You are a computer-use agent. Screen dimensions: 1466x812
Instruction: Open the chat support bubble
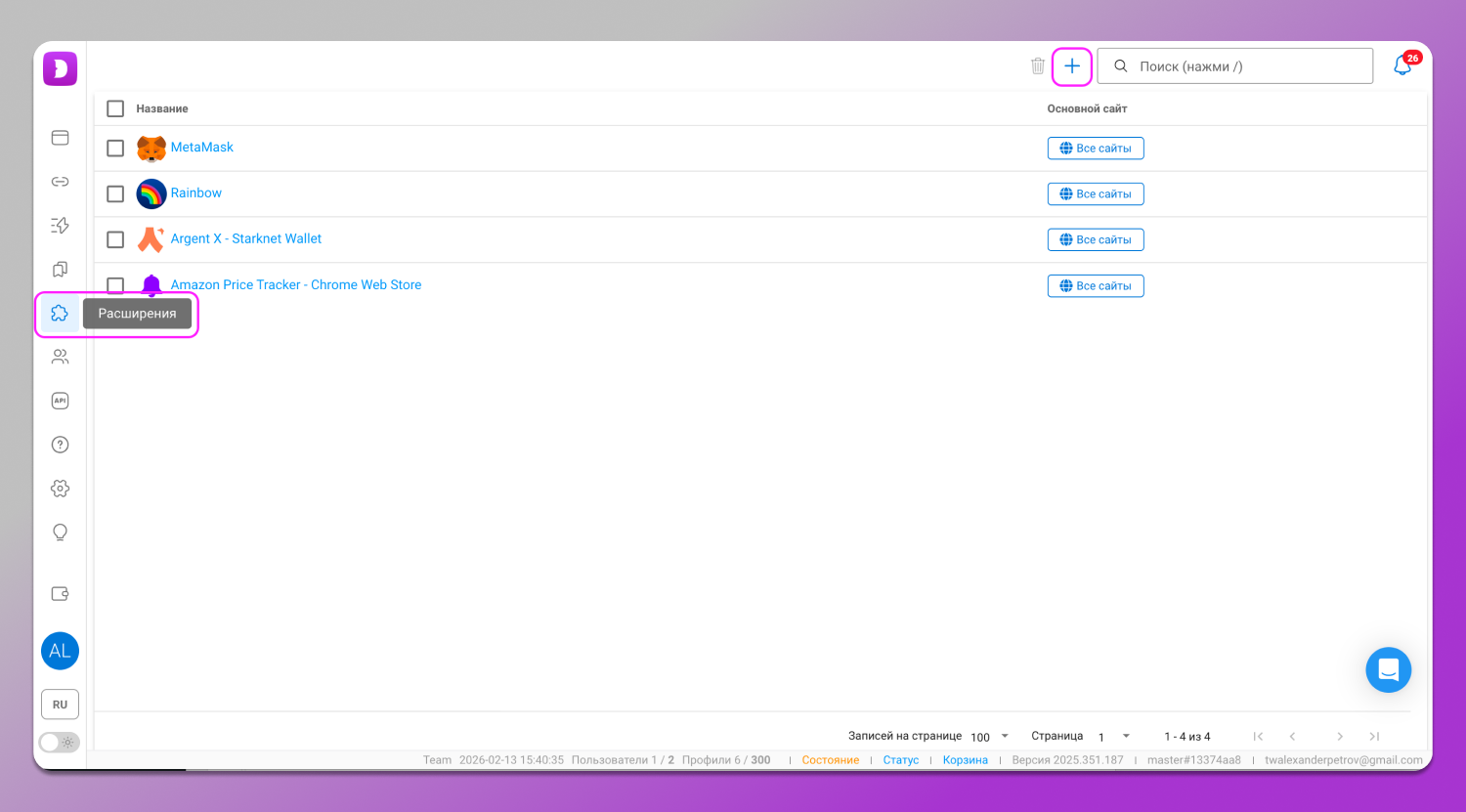[1388, 670]
